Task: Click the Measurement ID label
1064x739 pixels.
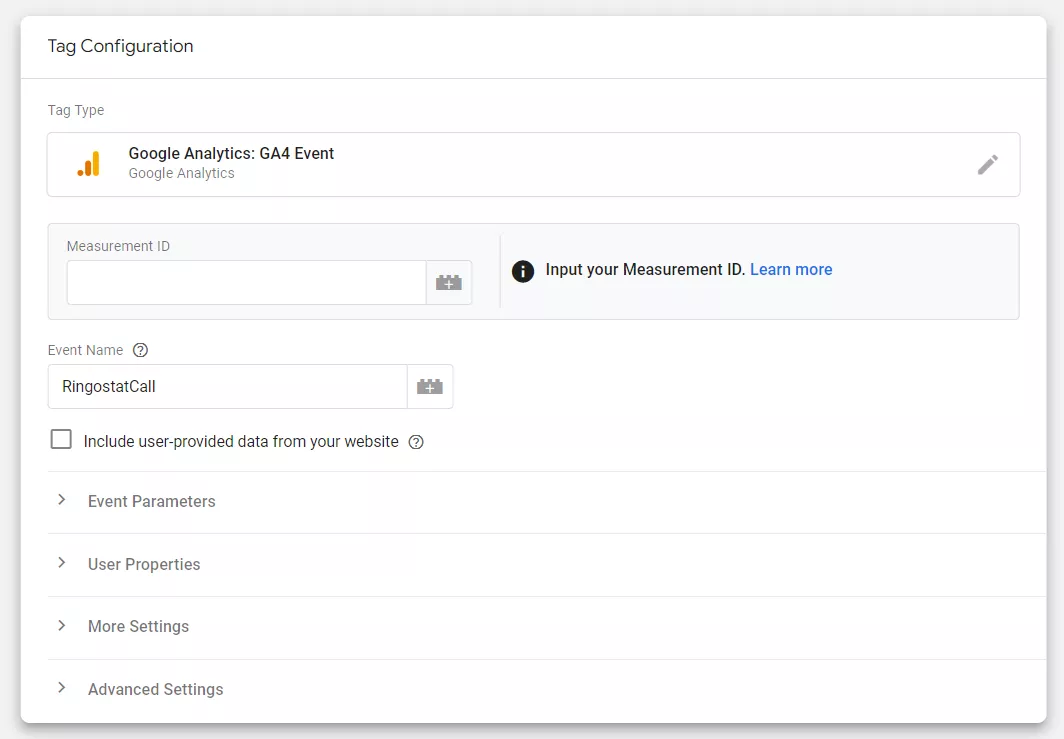Action: 118,246
